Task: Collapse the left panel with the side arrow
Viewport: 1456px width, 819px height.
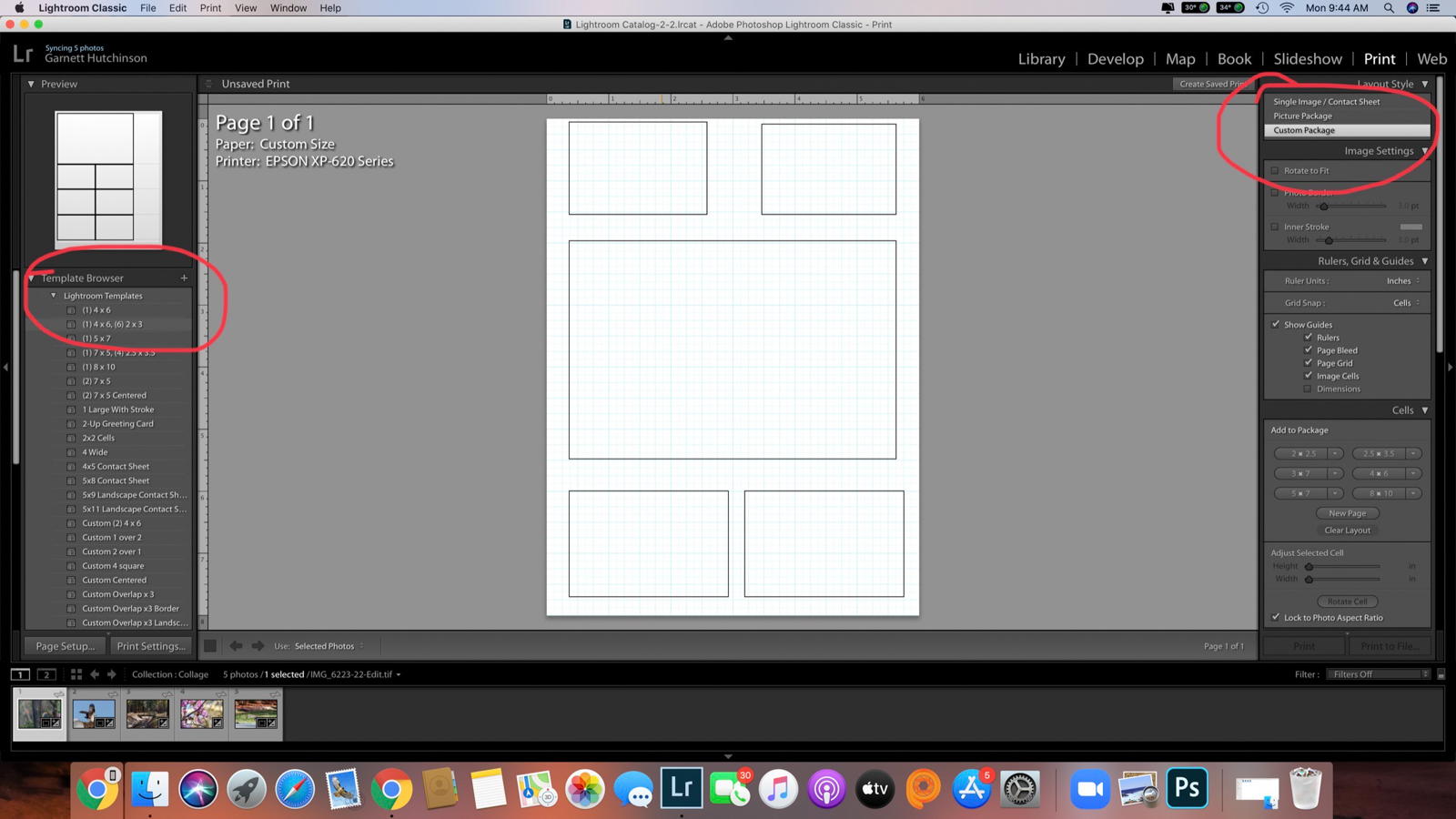Action: coord(6,367)
